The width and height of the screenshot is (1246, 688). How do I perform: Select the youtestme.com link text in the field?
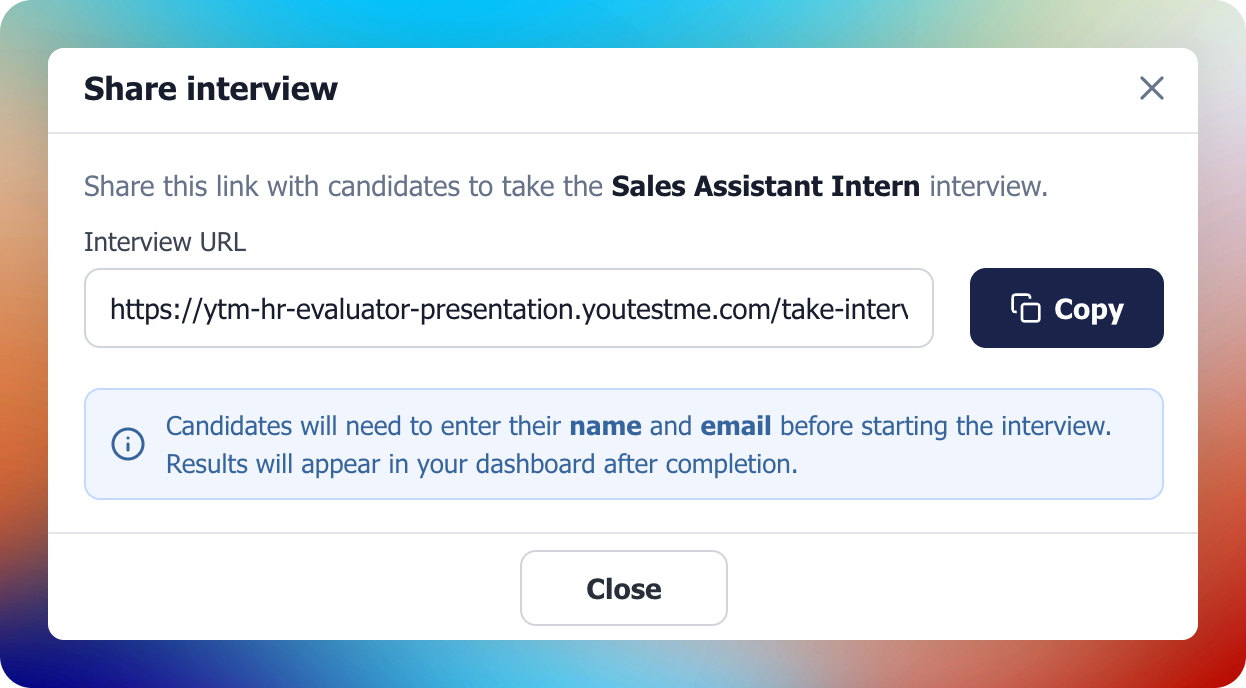(508, 308)
